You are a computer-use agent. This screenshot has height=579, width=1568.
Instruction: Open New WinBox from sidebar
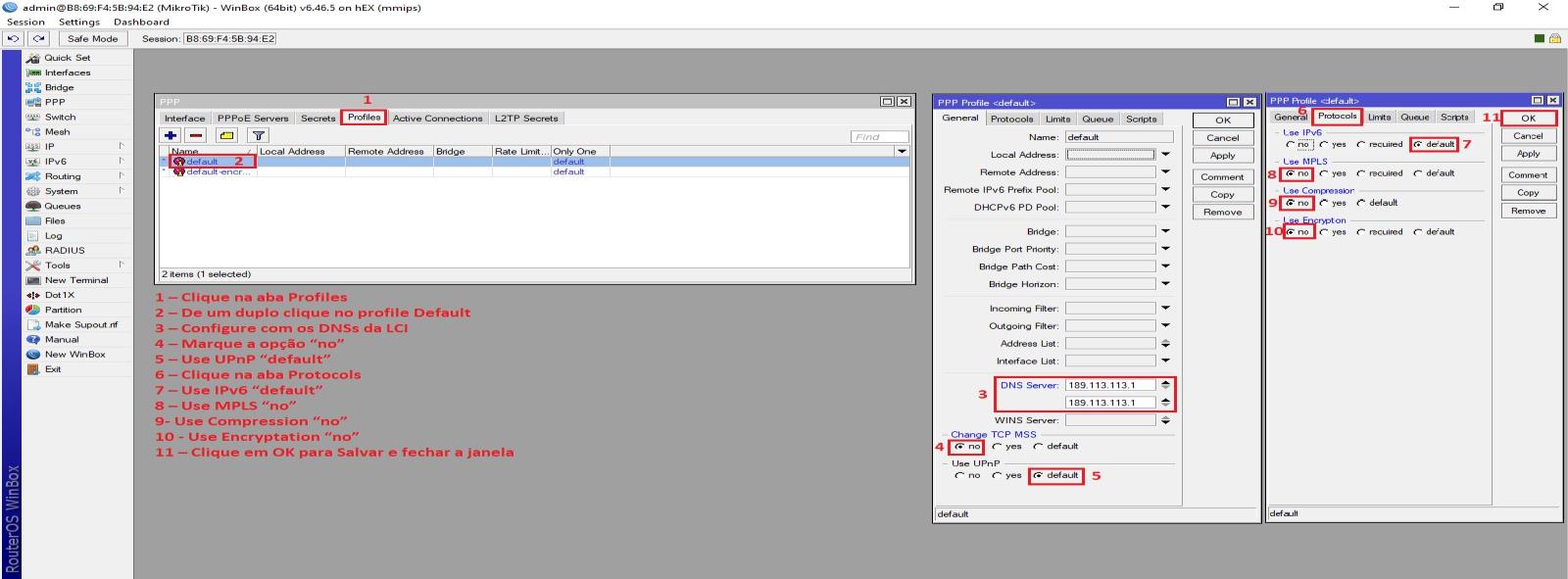tap(74, 354)
